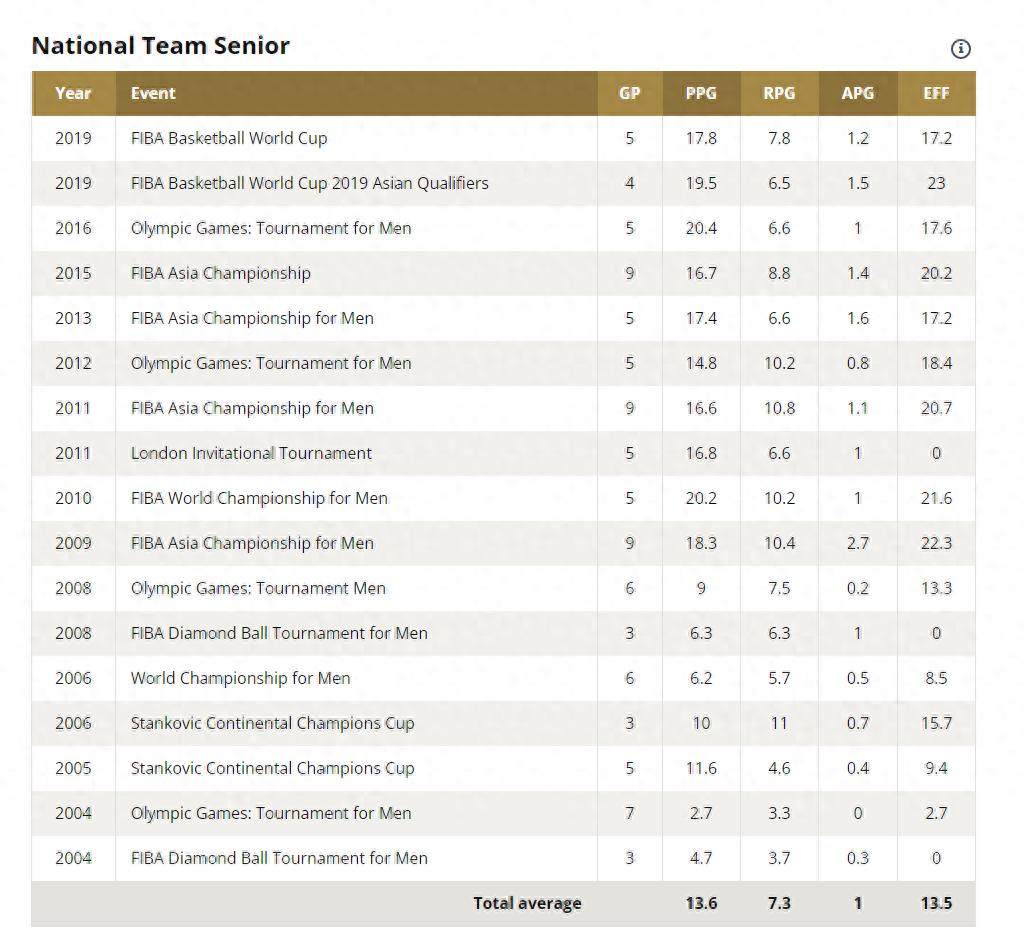This screenshot has width=1025, height=942.
Task: Click the Total average row label
Action: click(527, 903)
